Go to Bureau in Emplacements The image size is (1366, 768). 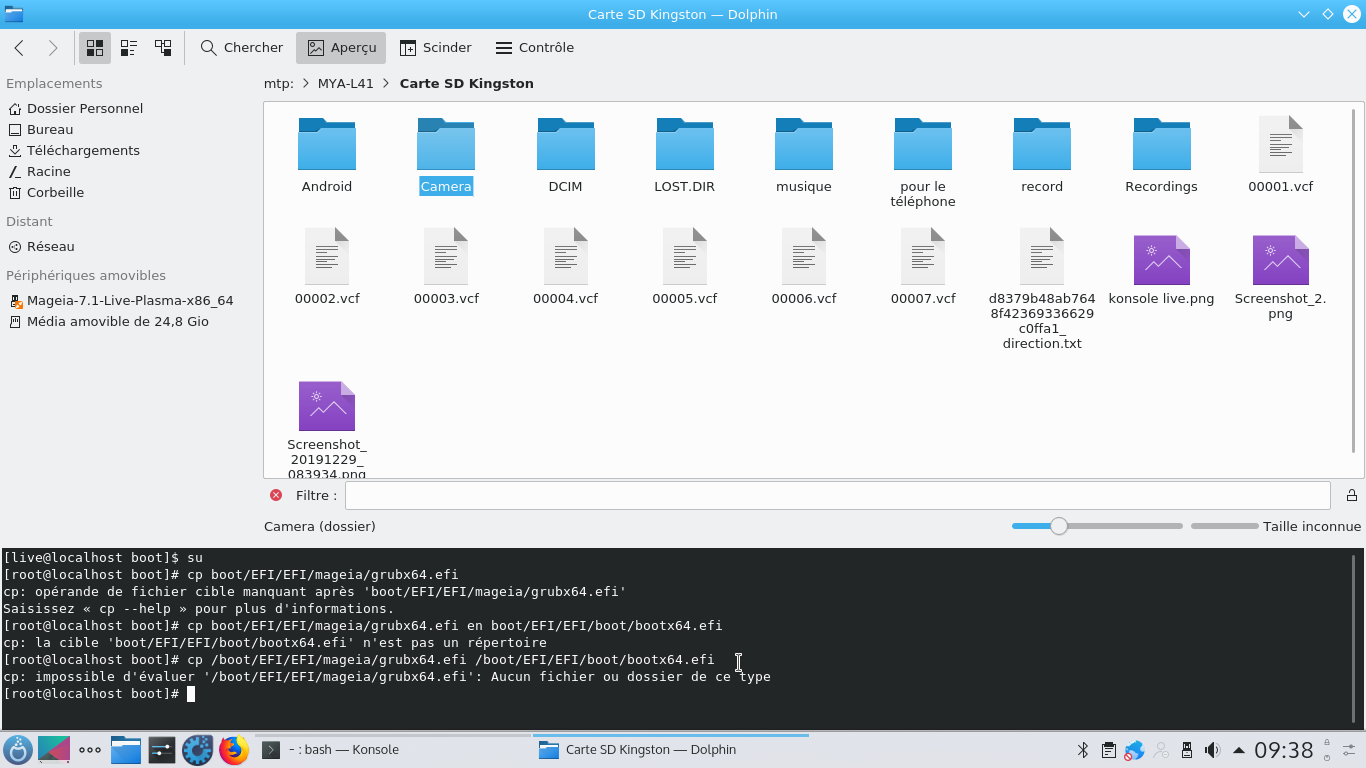click(x=41, y=129)
